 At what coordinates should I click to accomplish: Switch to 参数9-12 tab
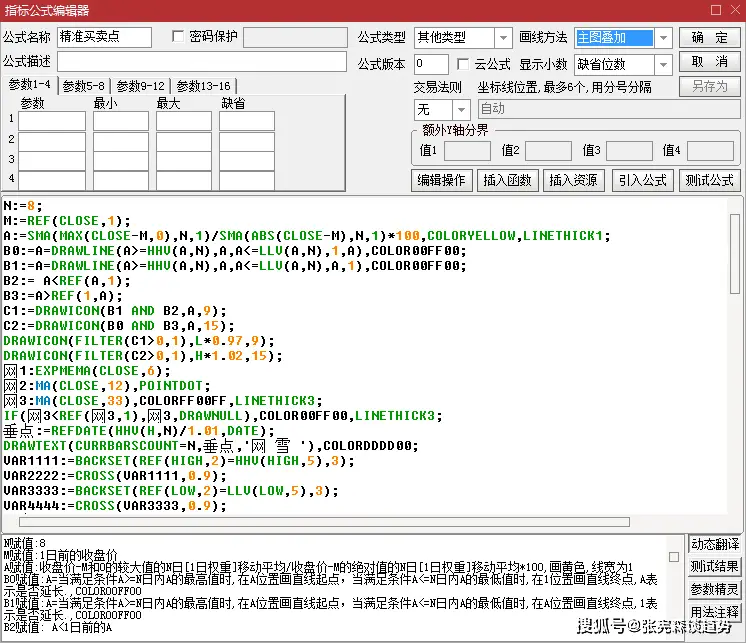pos(141,86)
